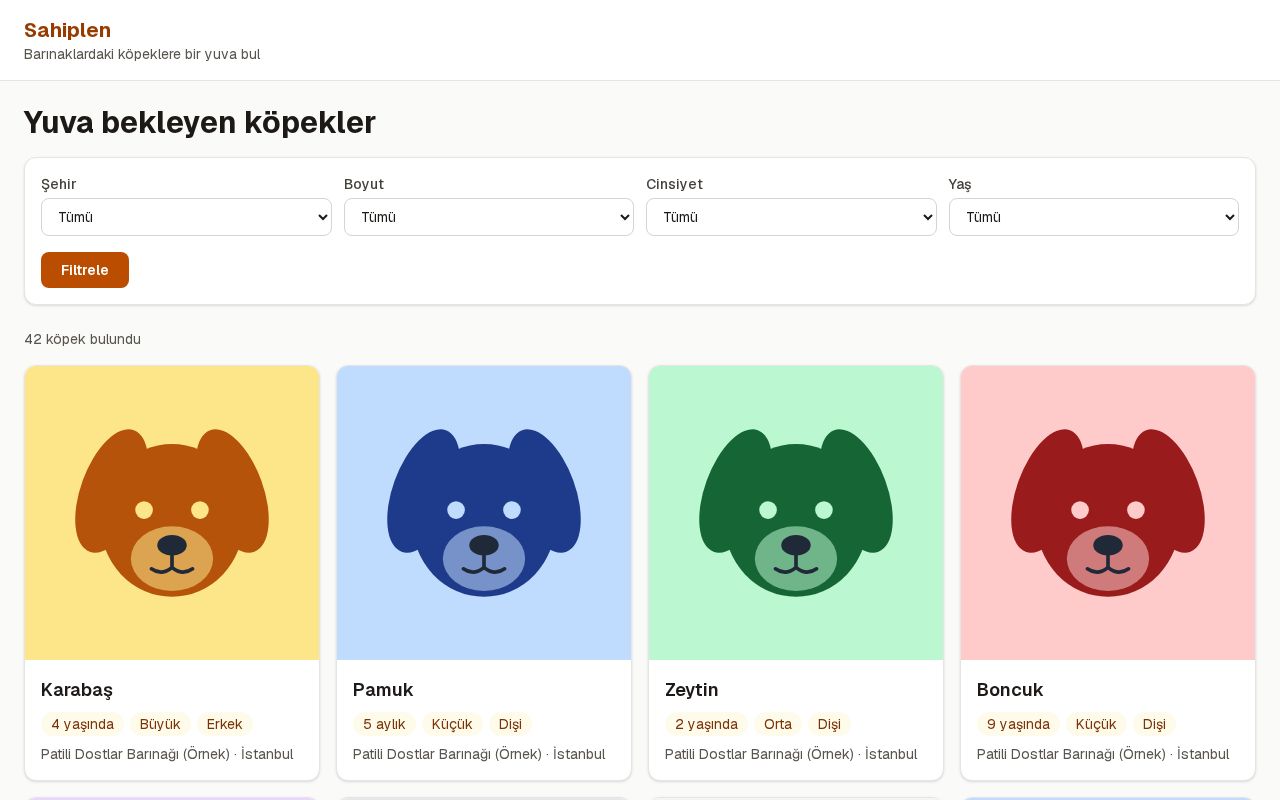Click the 'Küçük' tag on Boncuk's card
This screenshot has height=800, width=1280.
click(x=1096, y=724)
